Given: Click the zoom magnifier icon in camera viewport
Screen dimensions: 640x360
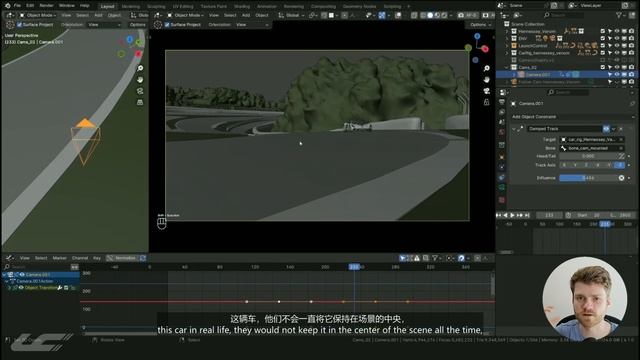Looking at the screenshot, I should coord(486,69).
